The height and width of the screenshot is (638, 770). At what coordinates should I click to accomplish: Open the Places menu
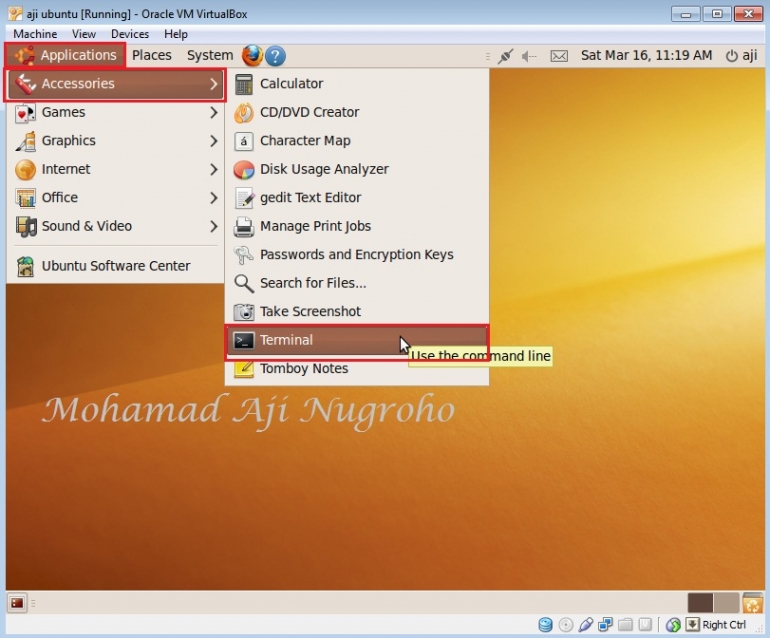[x=152, y=55]
